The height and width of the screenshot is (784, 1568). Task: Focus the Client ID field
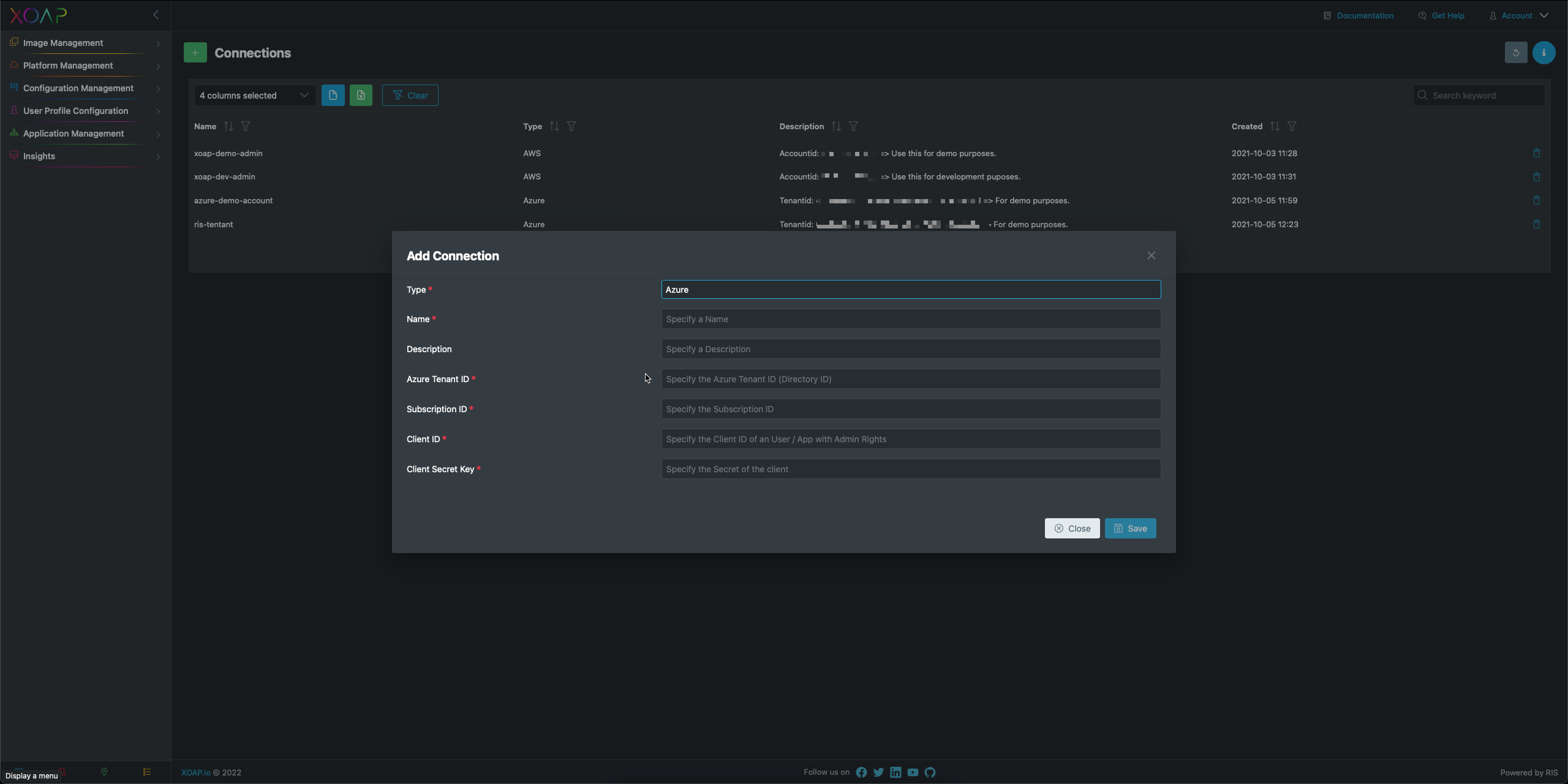click(911, 439)
